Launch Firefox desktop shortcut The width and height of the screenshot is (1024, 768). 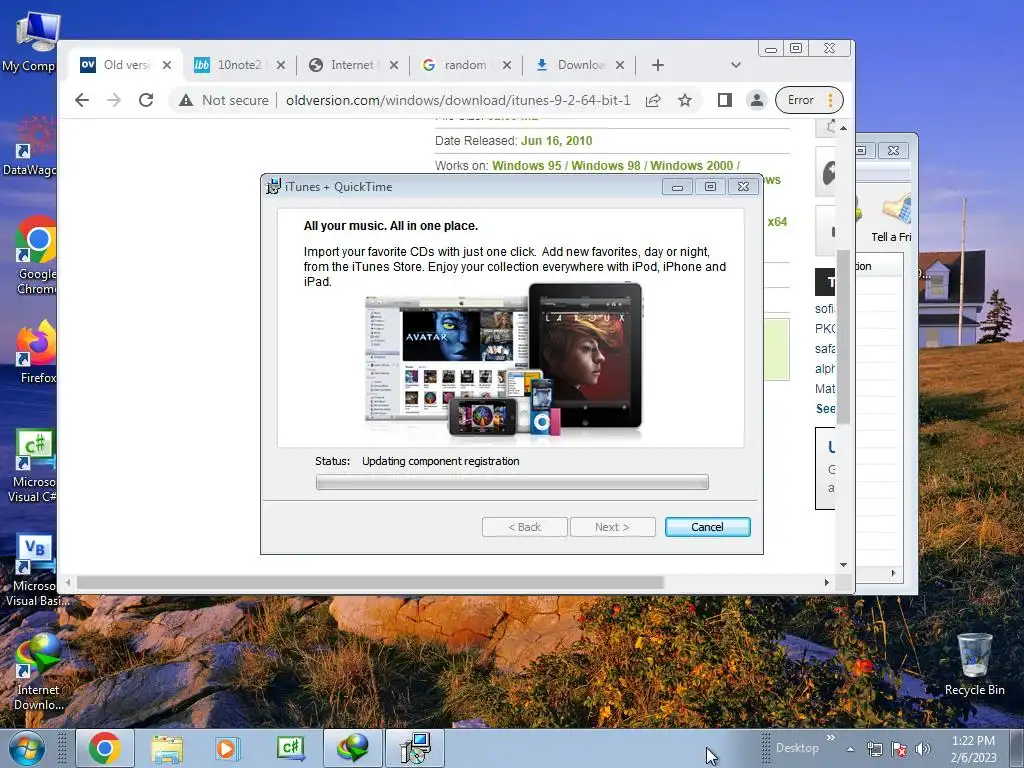click(x=35, y=353)
